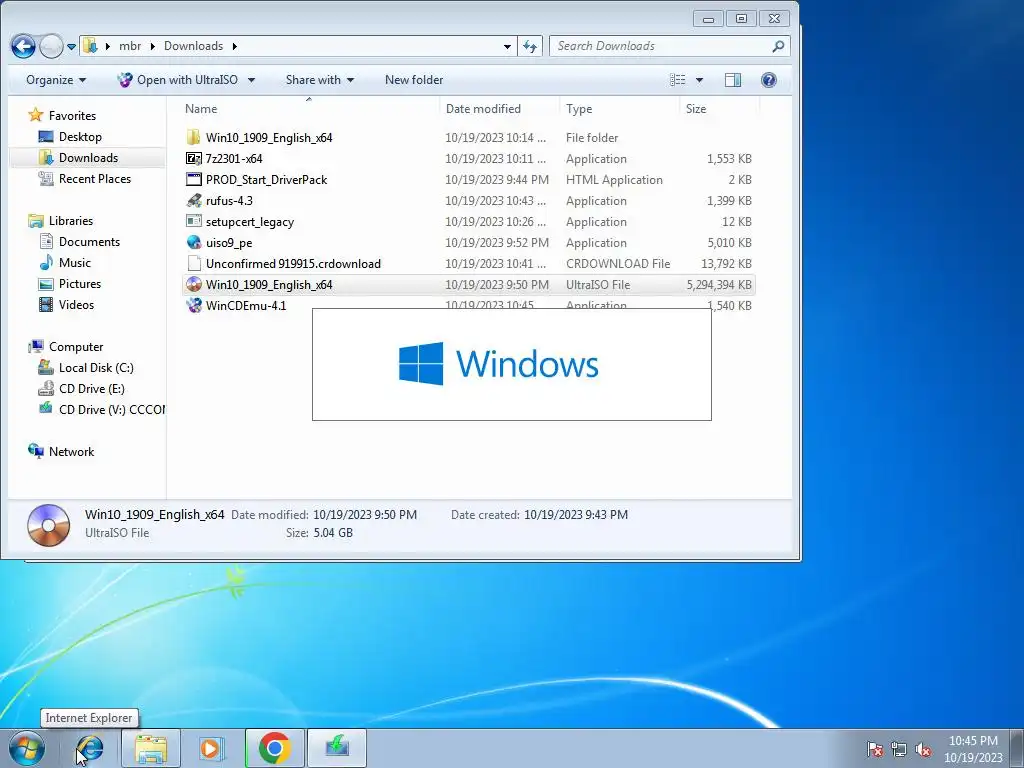The image size is (1024, 768).
Task: Open the Windows Start menu
Action: pos(26,748)
